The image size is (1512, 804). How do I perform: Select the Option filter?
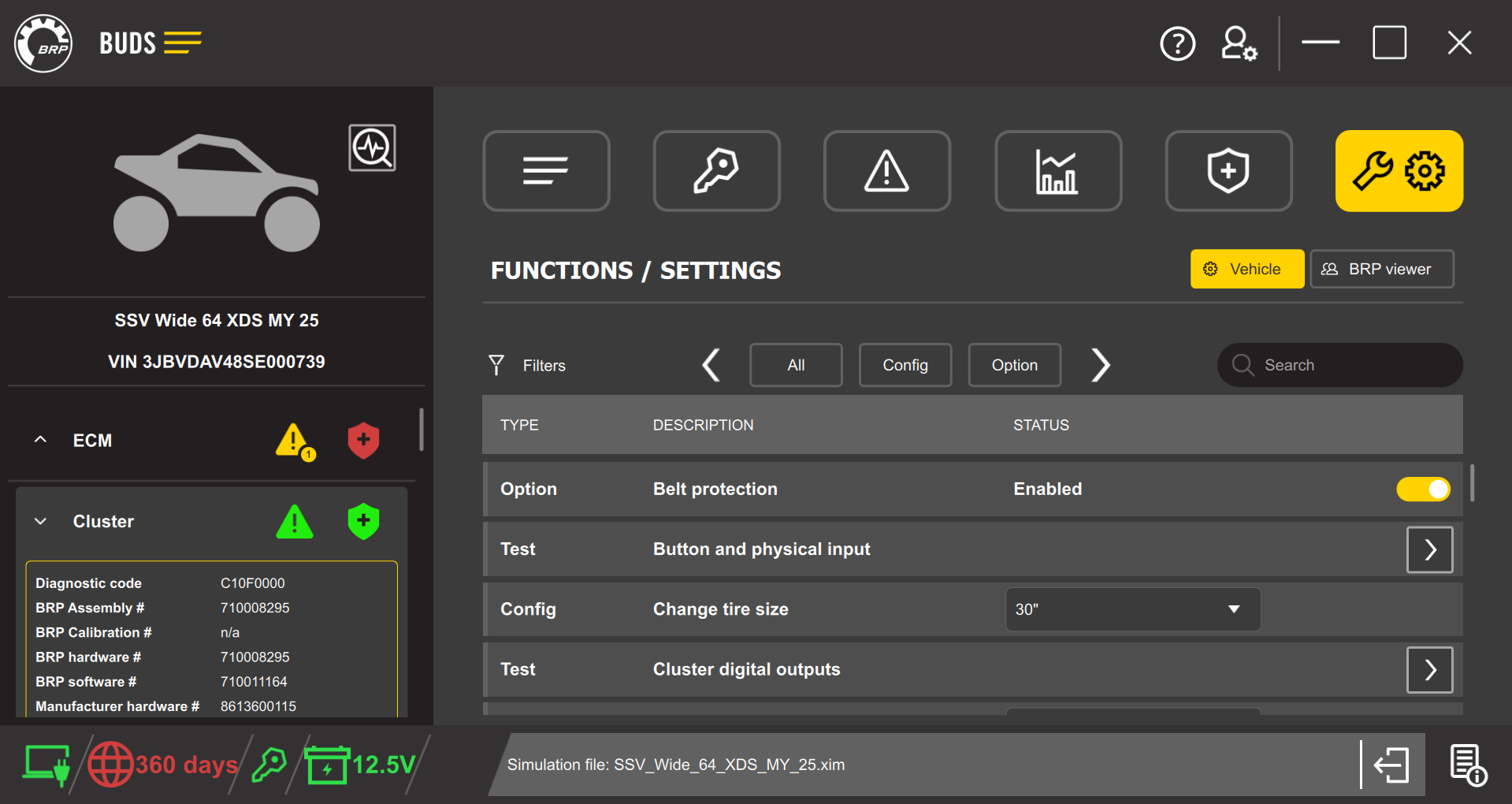(x=1014, y=365)
